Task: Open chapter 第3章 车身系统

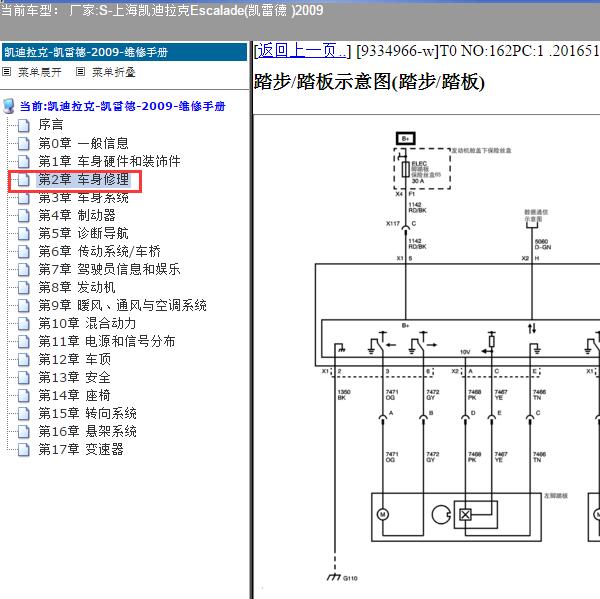Action: tap(83, 198)
